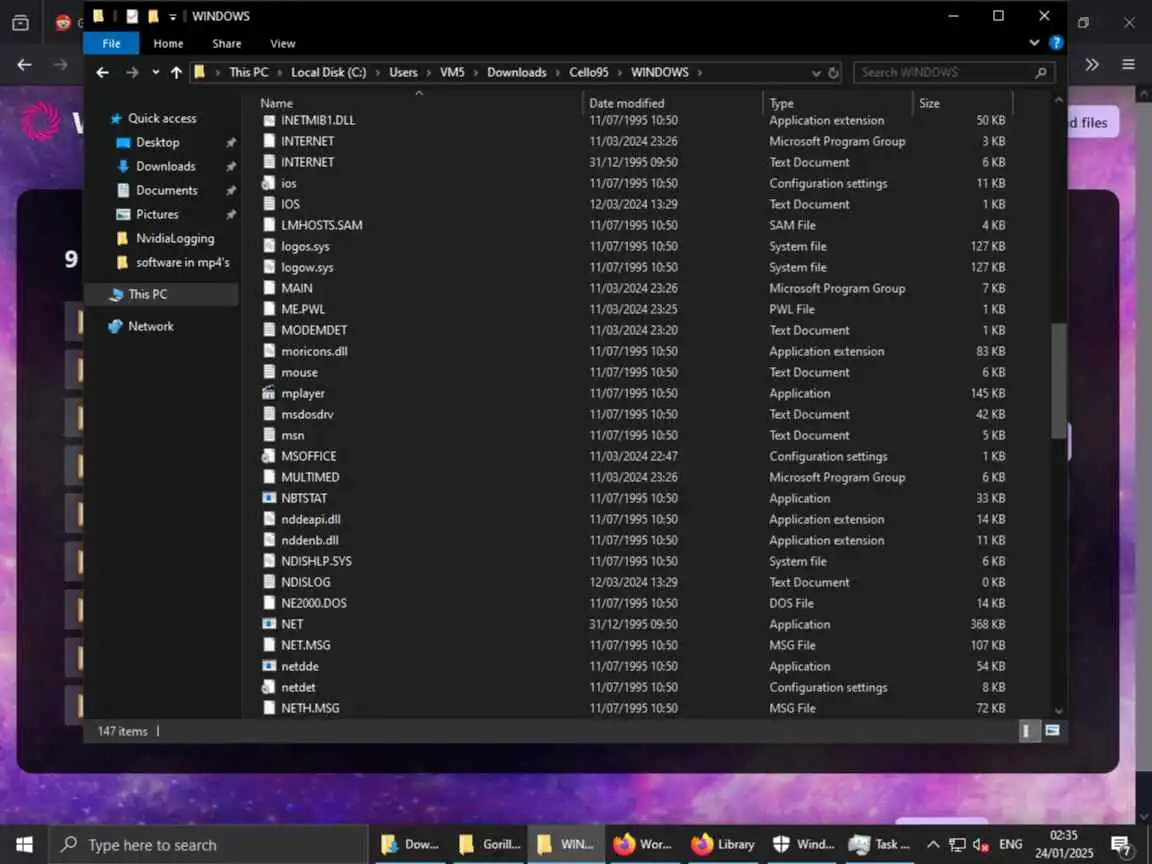Sort by Type column header

781,103
